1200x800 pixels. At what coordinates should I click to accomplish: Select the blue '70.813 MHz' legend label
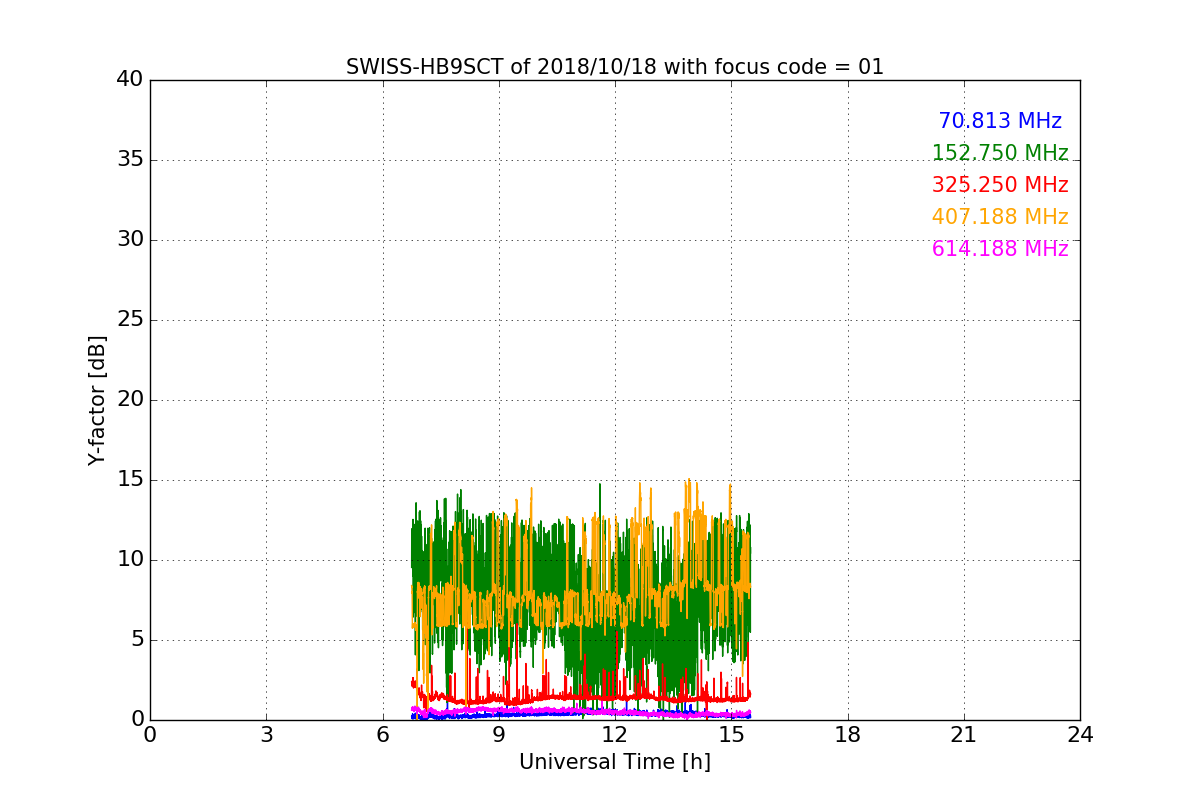1000,121
